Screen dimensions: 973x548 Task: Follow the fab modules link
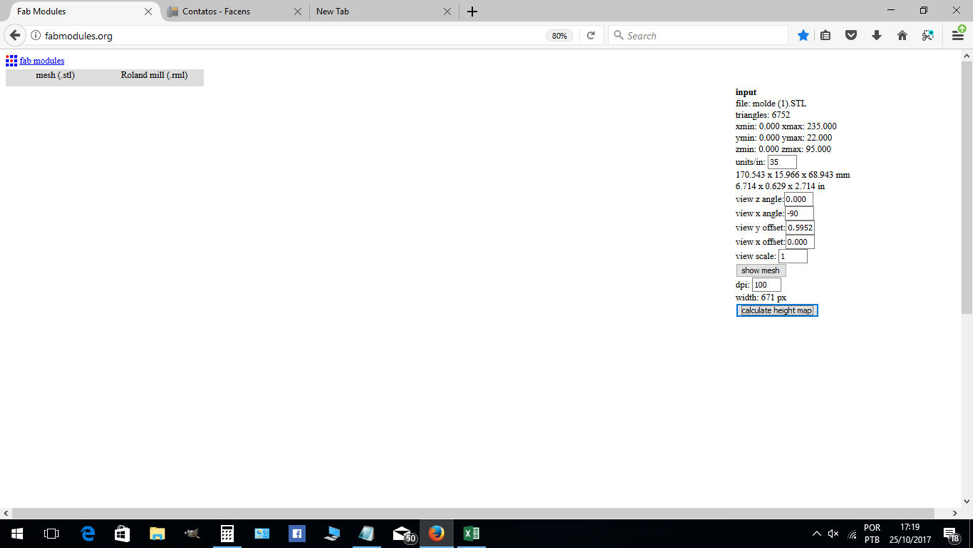pyautogui.click(x=42, y=61)
